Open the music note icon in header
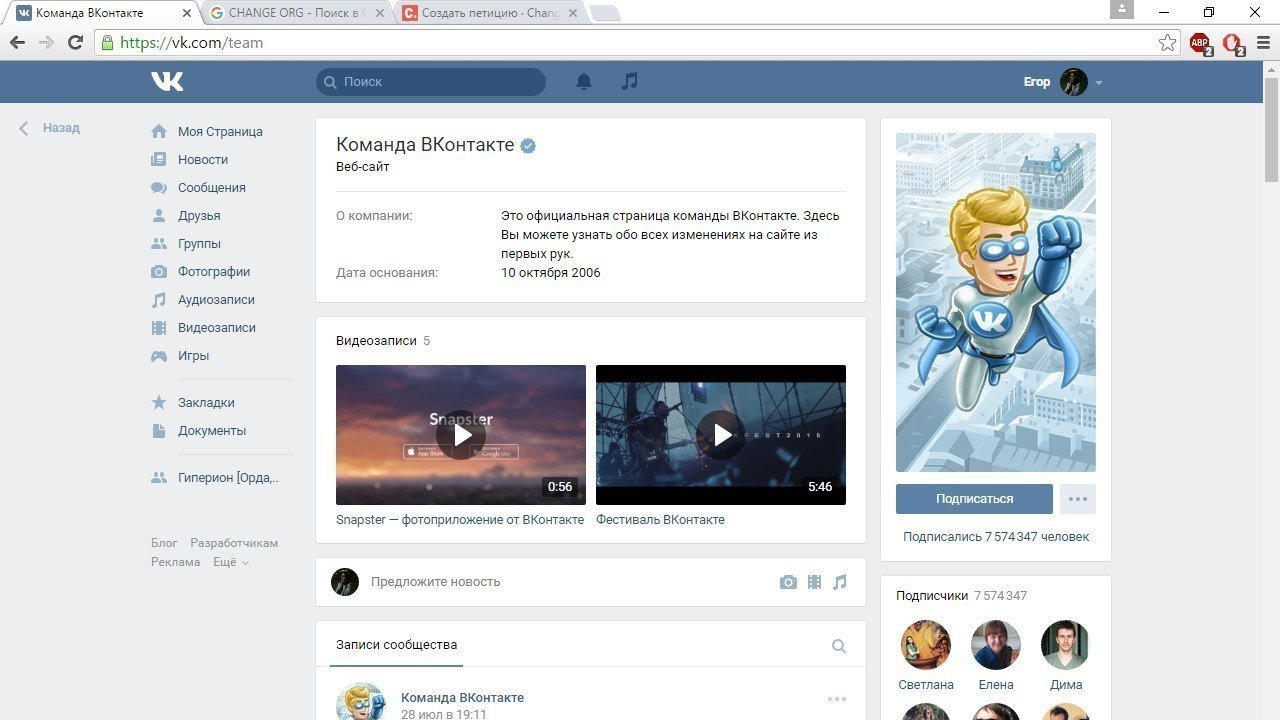Image resolution: width=1280 pixels, height=720 pixels. click(x=629, y=82)
